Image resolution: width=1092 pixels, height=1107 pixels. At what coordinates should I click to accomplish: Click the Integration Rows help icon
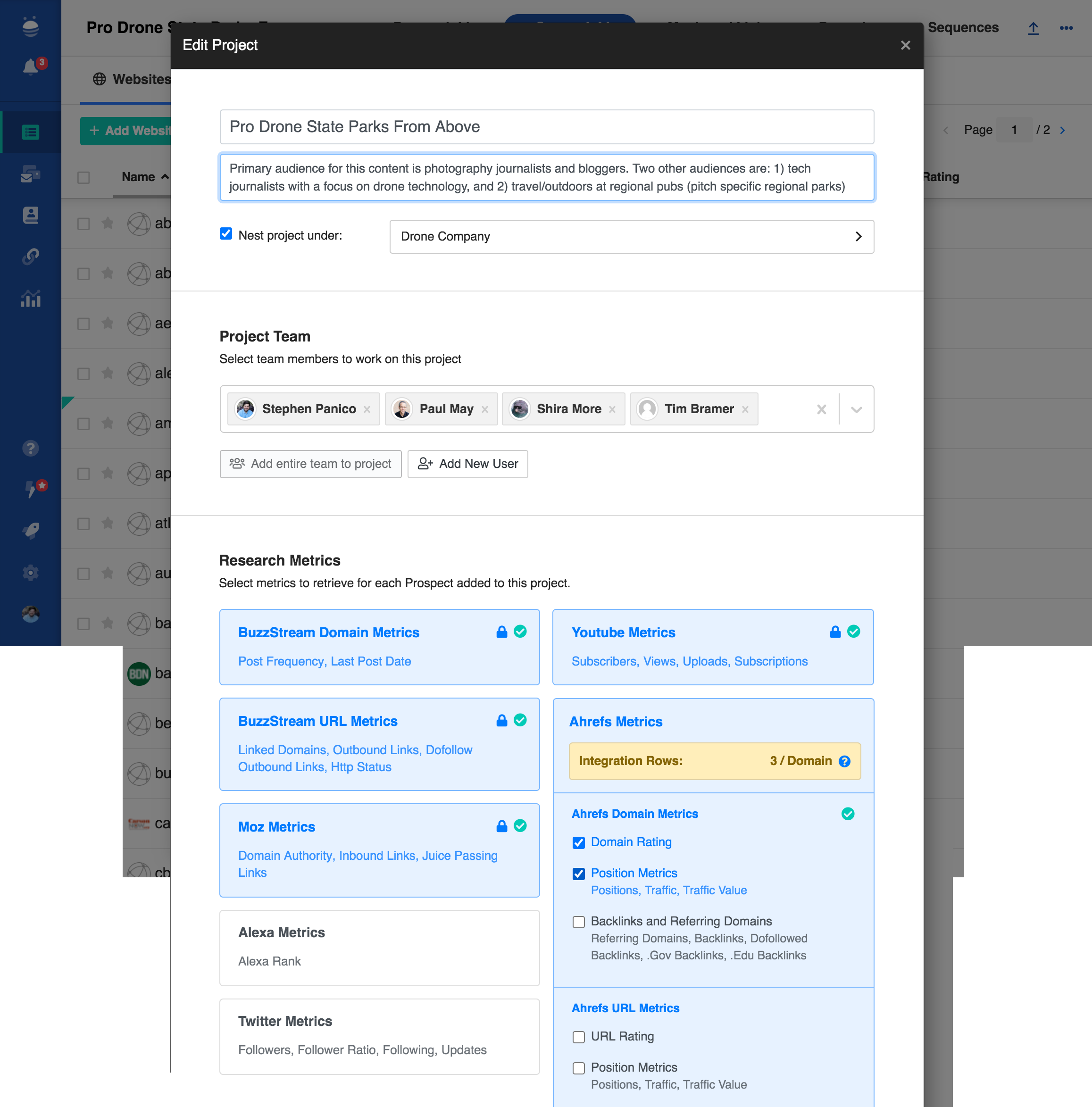[x=844, y=761]
